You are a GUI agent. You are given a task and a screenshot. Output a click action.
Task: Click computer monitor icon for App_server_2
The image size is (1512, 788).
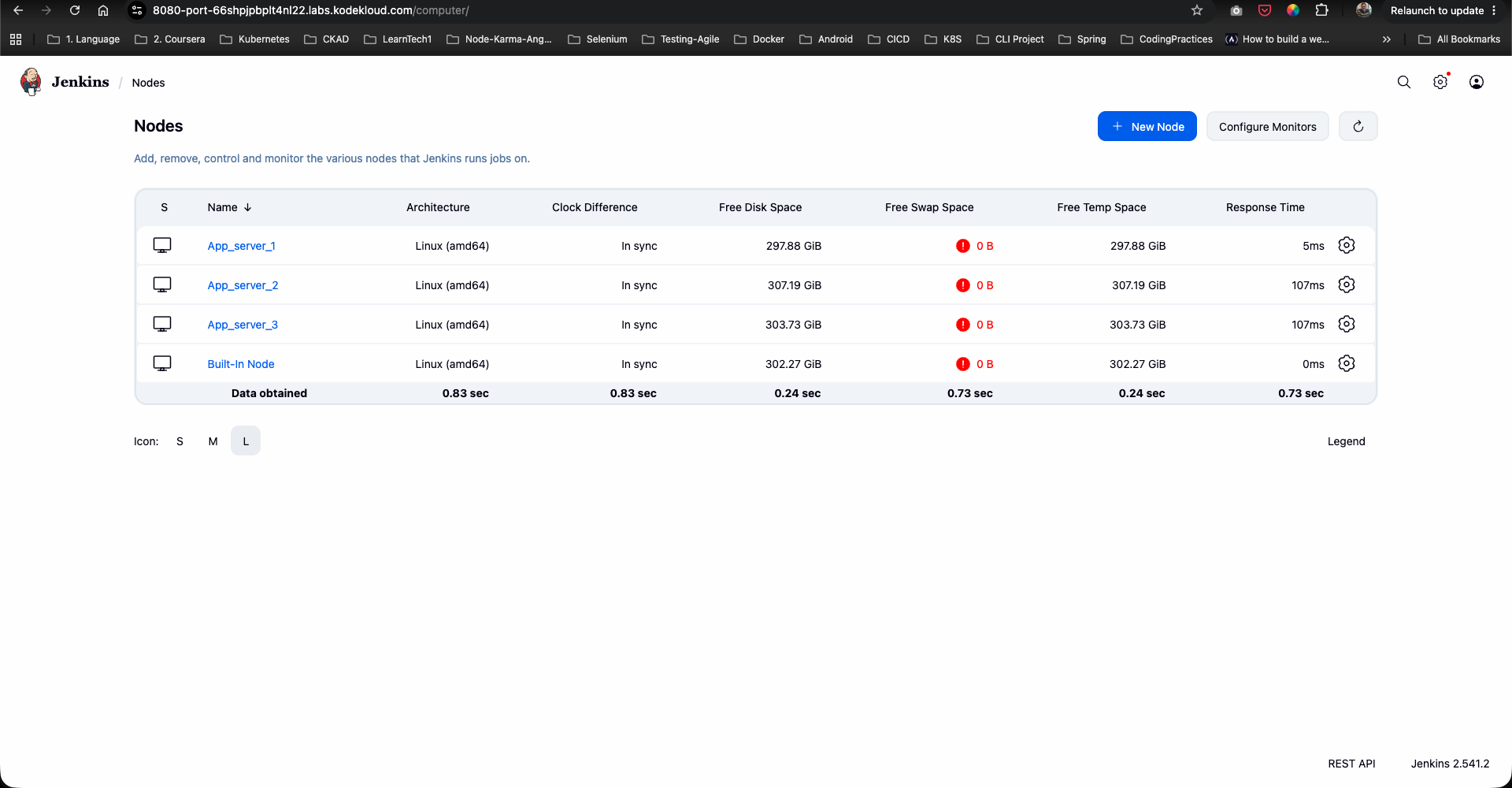(162, 284)
